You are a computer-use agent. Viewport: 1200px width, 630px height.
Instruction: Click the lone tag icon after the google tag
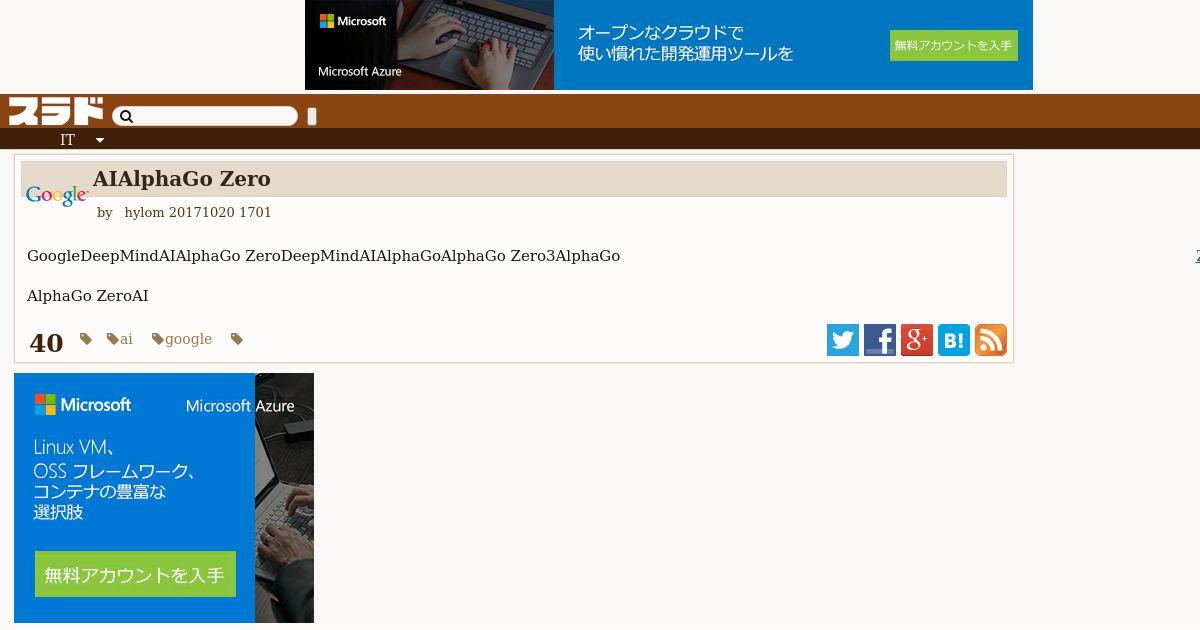(x=237, y=339)
